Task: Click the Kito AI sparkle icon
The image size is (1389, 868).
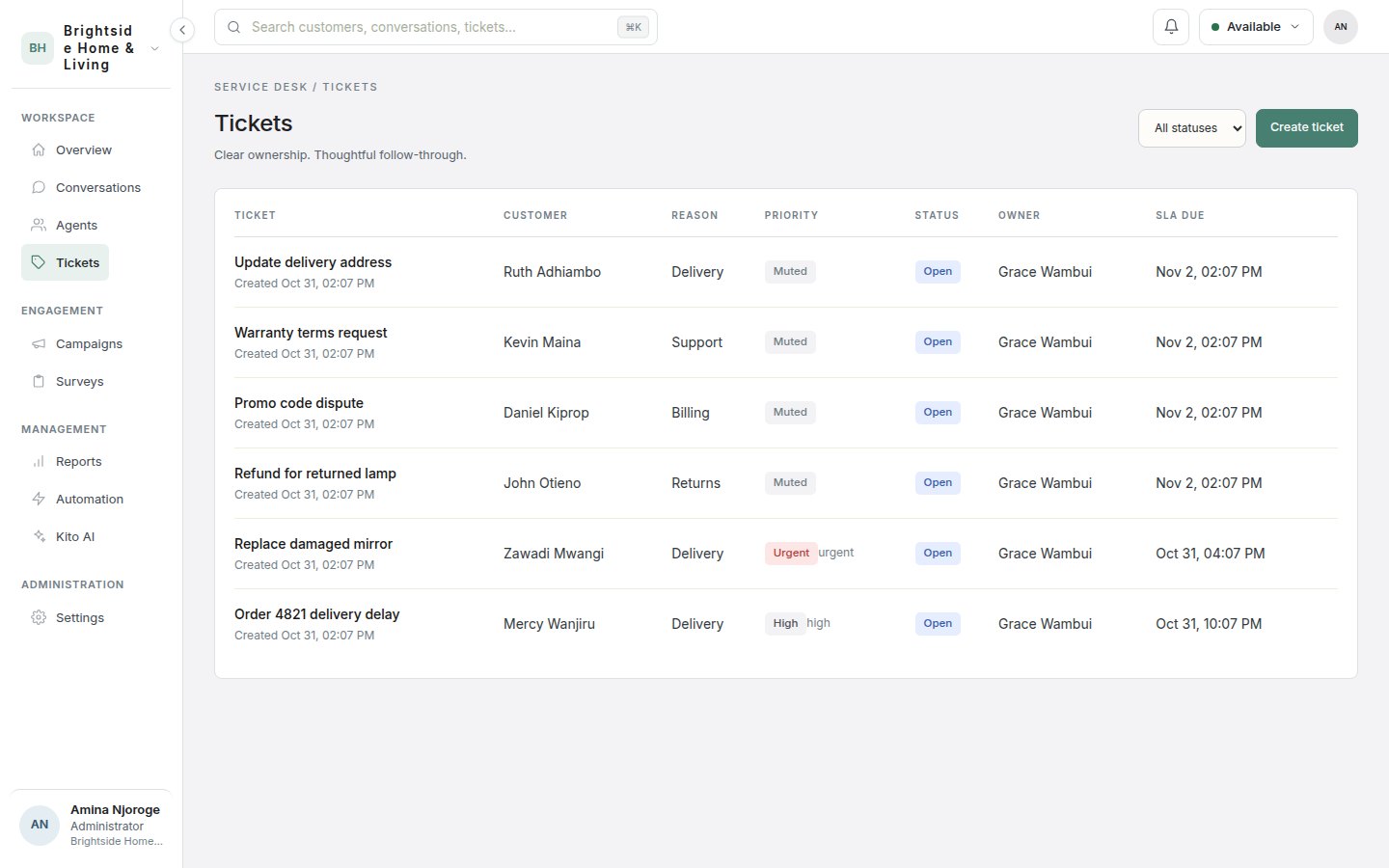Action: [39, 536]
